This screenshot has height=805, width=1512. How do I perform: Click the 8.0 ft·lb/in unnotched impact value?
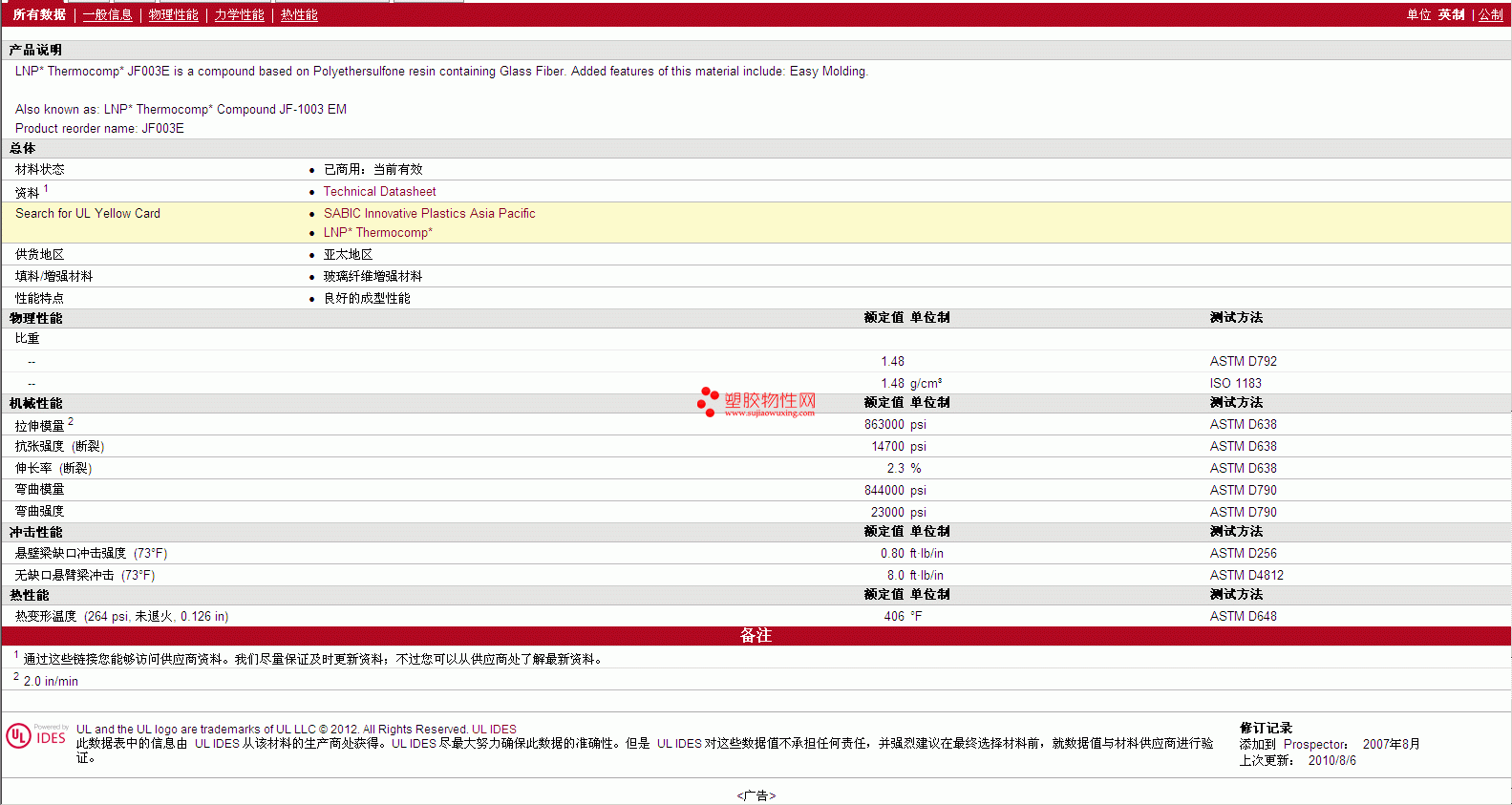(x=915, y=575)
